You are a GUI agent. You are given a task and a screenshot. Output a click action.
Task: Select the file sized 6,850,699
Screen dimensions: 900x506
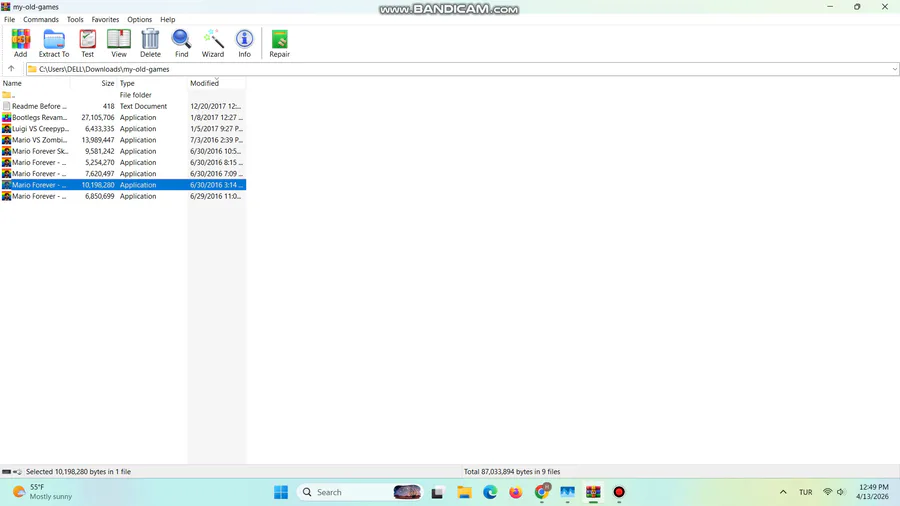123,196
